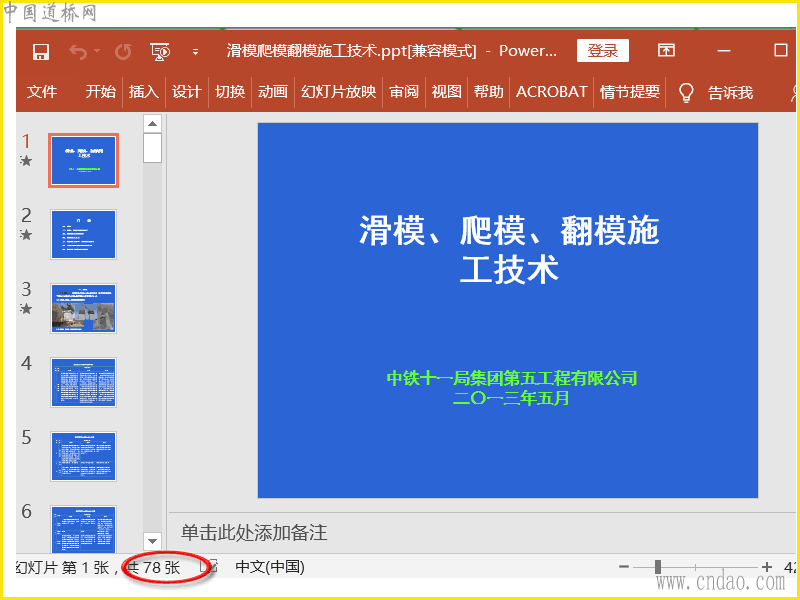Open the 帮助 tab

pyautogui.click(x=488, y=92)
